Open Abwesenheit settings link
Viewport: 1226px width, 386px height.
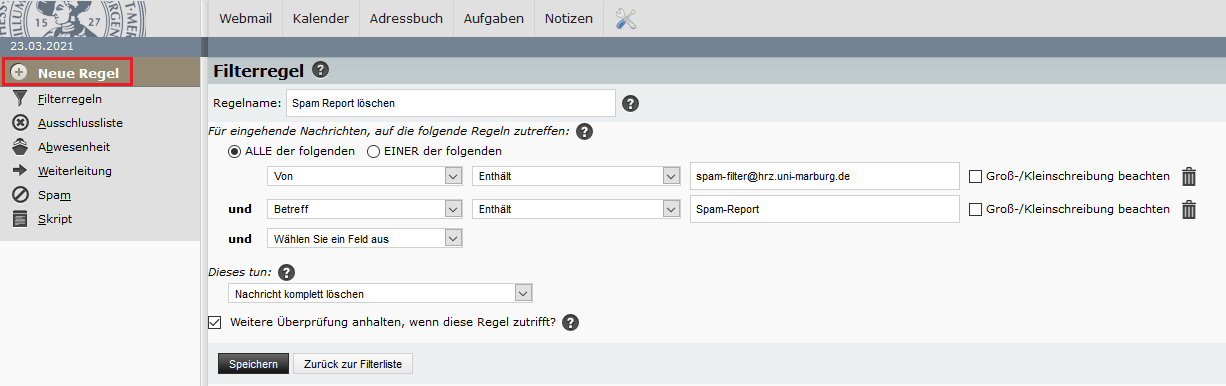74,147
